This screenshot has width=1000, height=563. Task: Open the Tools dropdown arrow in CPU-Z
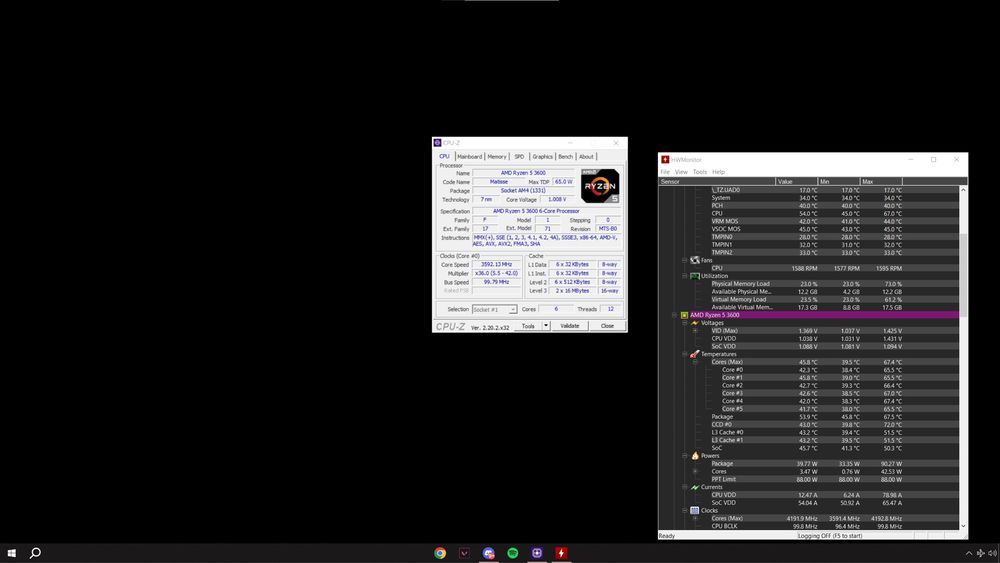tap(546, 326)
